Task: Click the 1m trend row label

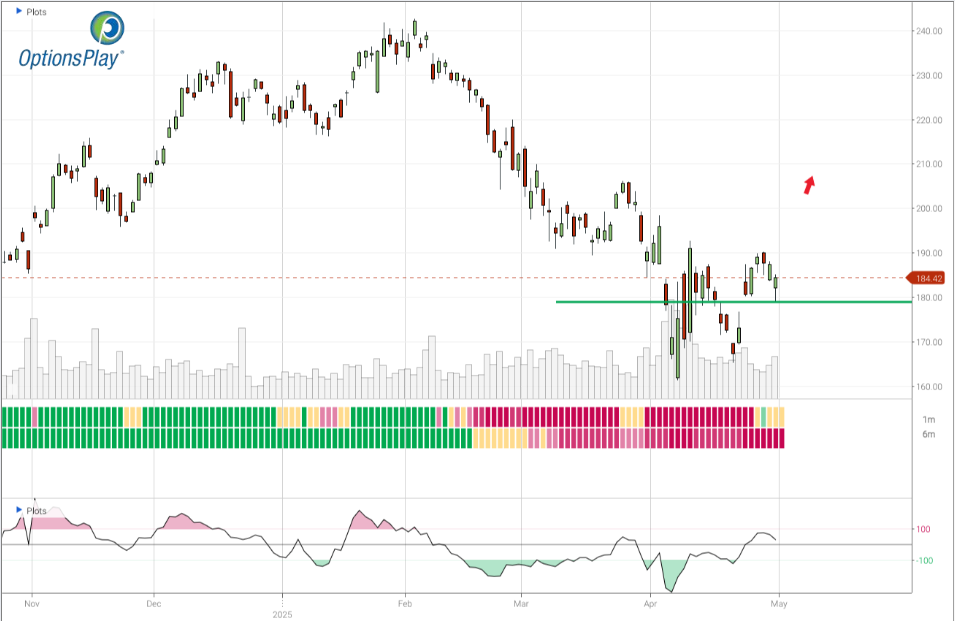Action: pos(928,419)
